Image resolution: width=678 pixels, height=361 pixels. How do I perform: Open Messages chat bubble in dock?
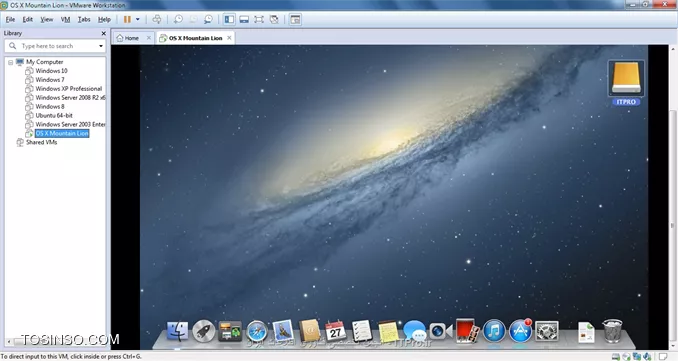coord(414,332)
